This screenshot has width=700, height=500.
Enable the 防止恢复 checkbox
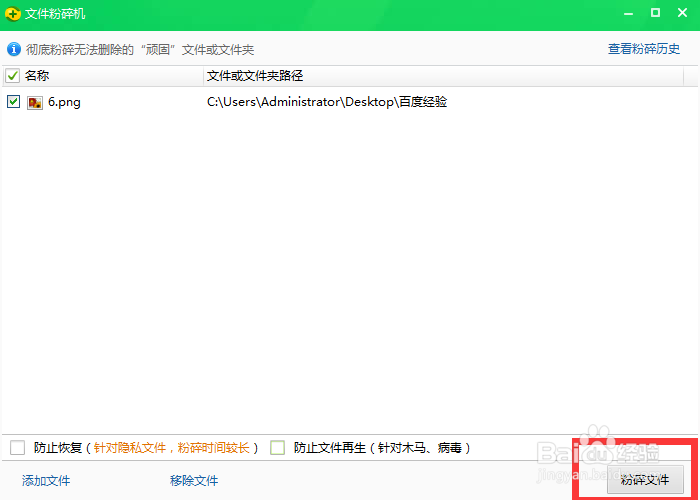17,447
